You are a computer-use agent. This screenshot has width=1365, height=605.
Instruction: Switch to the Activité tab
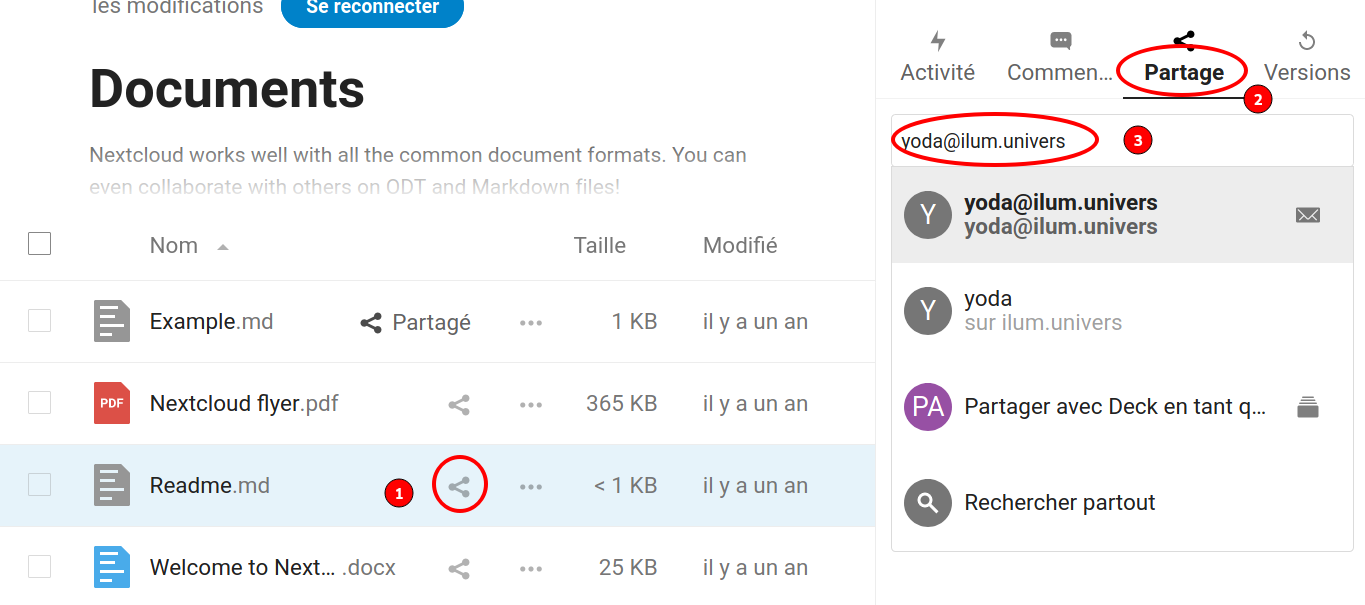pyautogui.click(x=937, y=58)
